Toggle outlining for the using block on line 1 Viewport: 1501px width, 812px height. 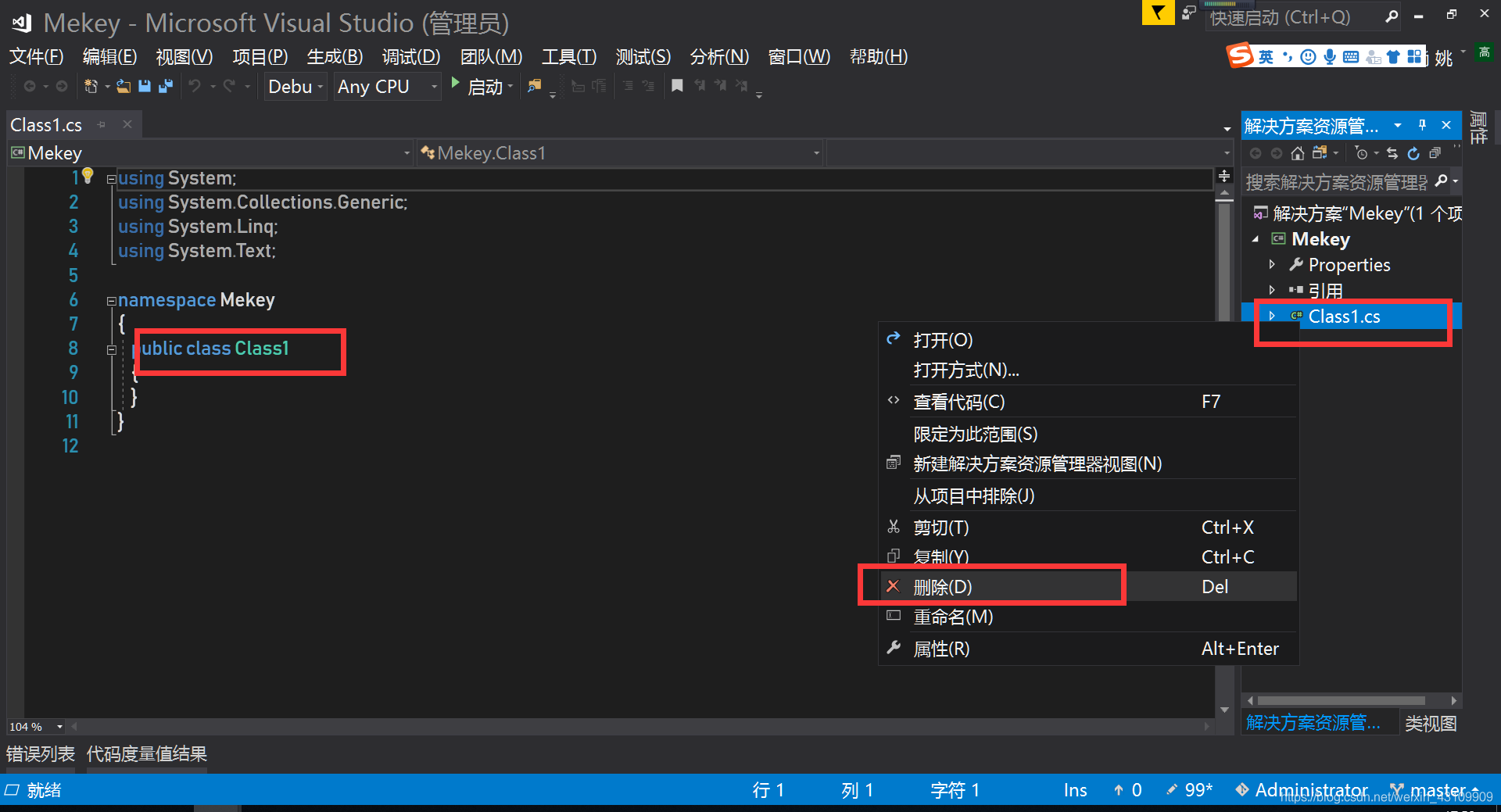(111, 179)
